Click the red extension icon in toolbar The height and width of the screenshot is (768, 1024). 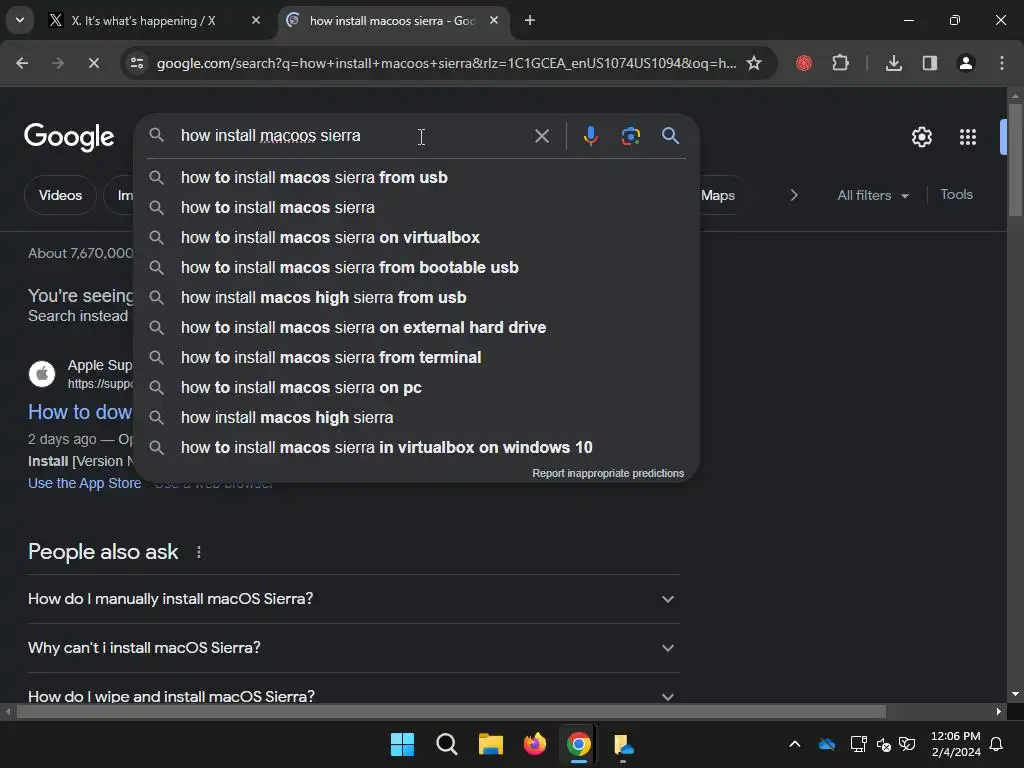(x=804, y=63)
